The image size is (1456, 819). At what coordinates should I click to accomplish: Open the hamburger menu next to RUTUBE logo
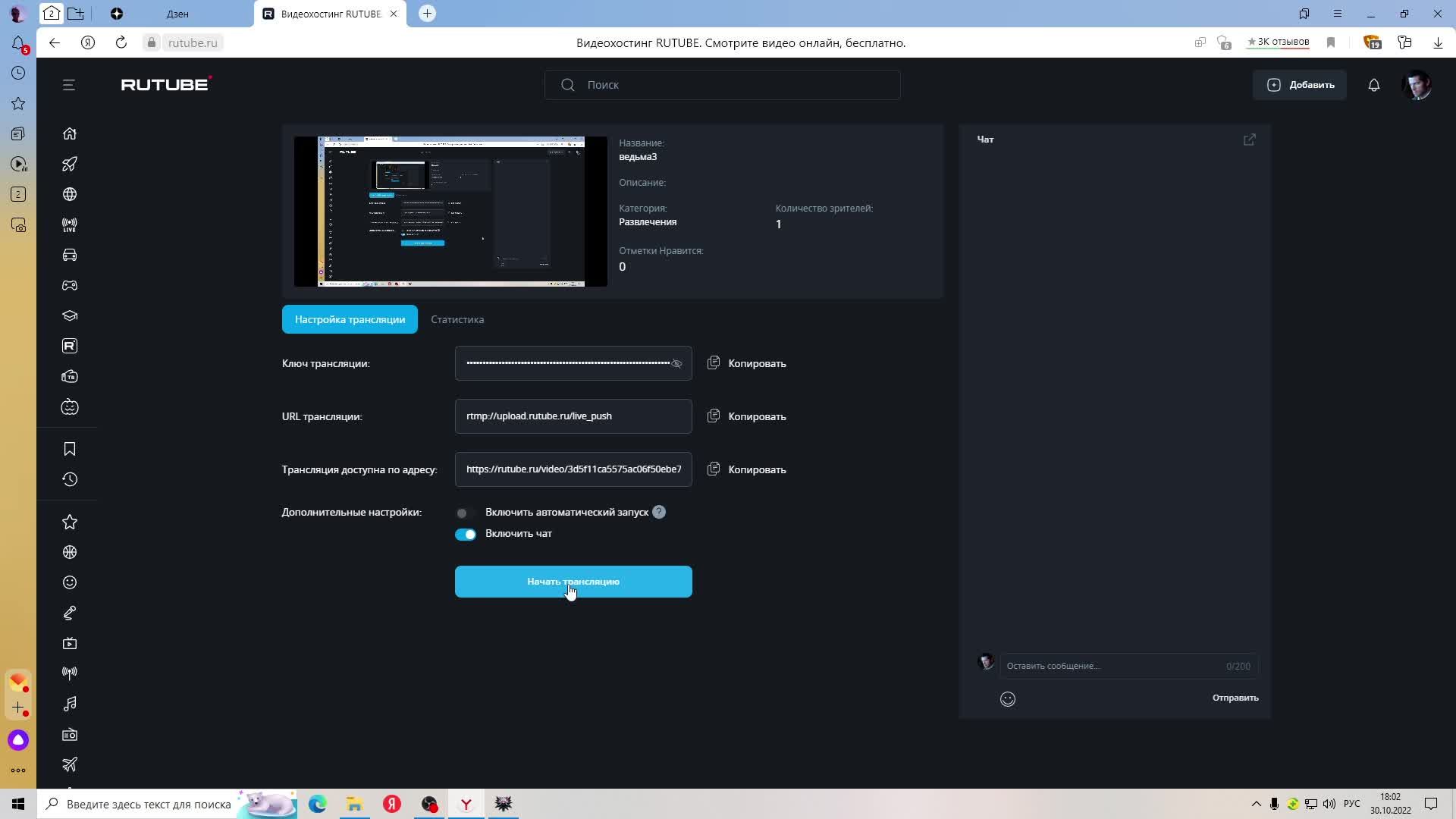pos(69,85)
